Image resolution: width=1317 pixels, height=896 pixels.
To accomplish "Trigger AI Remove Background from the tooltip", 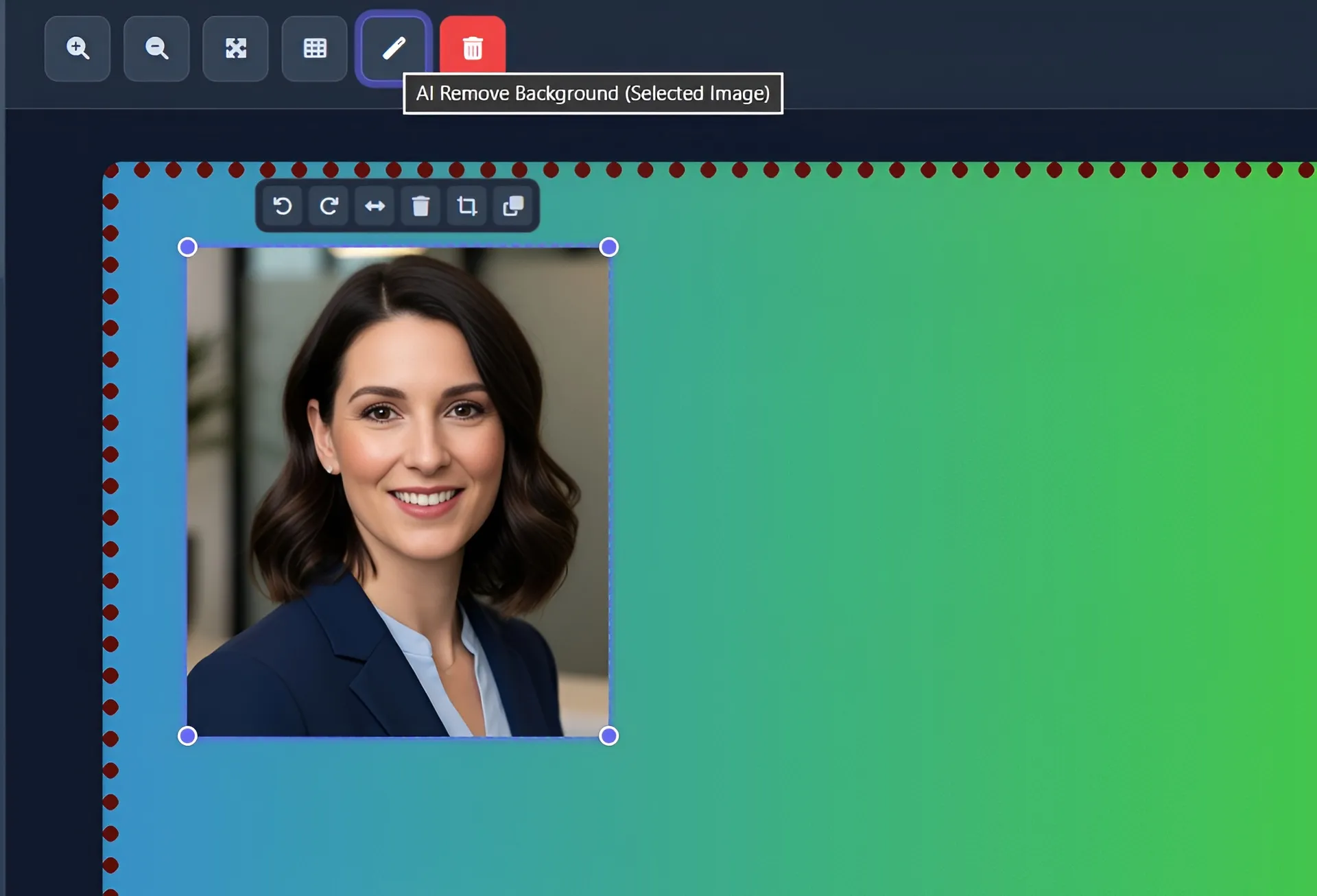I will (x=592, y=93).
